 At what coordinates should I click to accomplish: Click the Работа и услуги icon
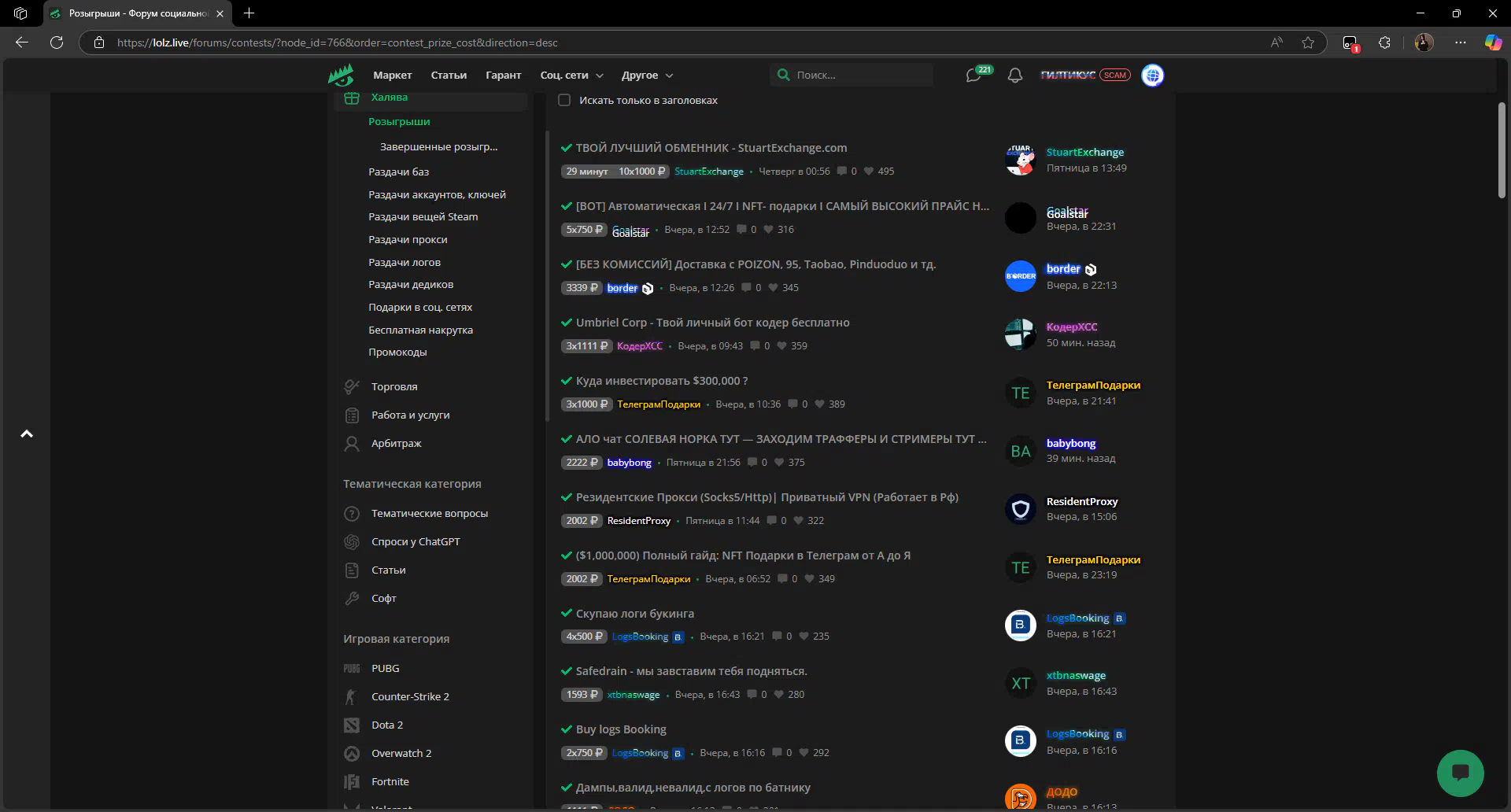pos(352,415)
